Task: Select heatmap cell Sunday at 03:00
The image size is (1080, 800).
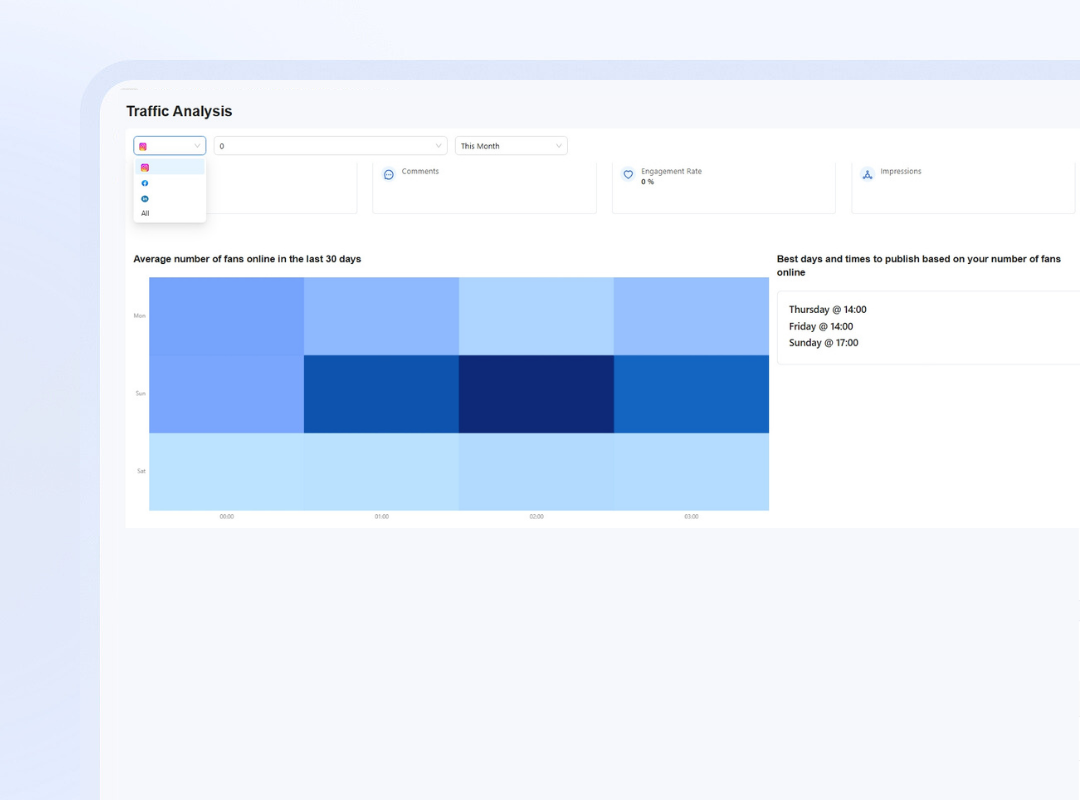Action: [x=692, y=394]
